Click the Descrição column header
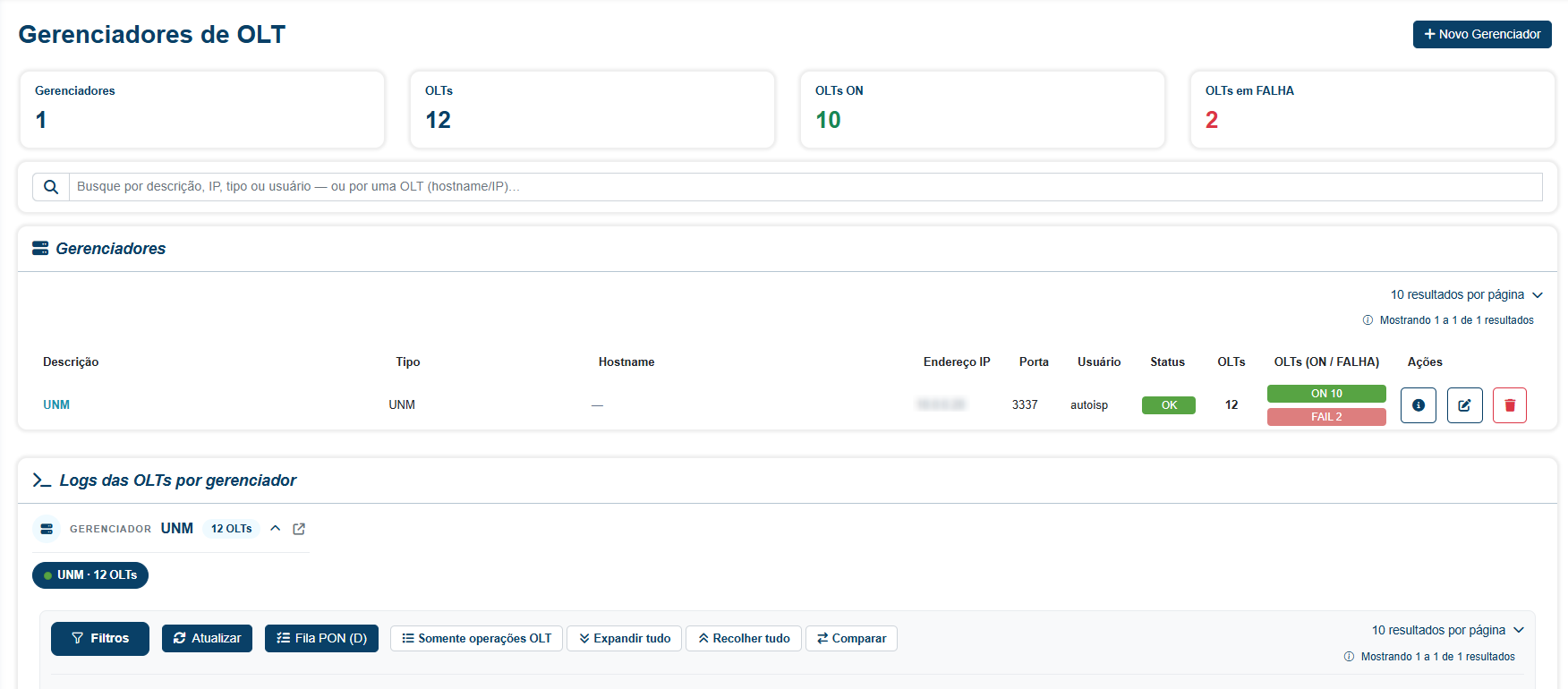The height and width of the screenshot is (689, 1568). point(71,362)
